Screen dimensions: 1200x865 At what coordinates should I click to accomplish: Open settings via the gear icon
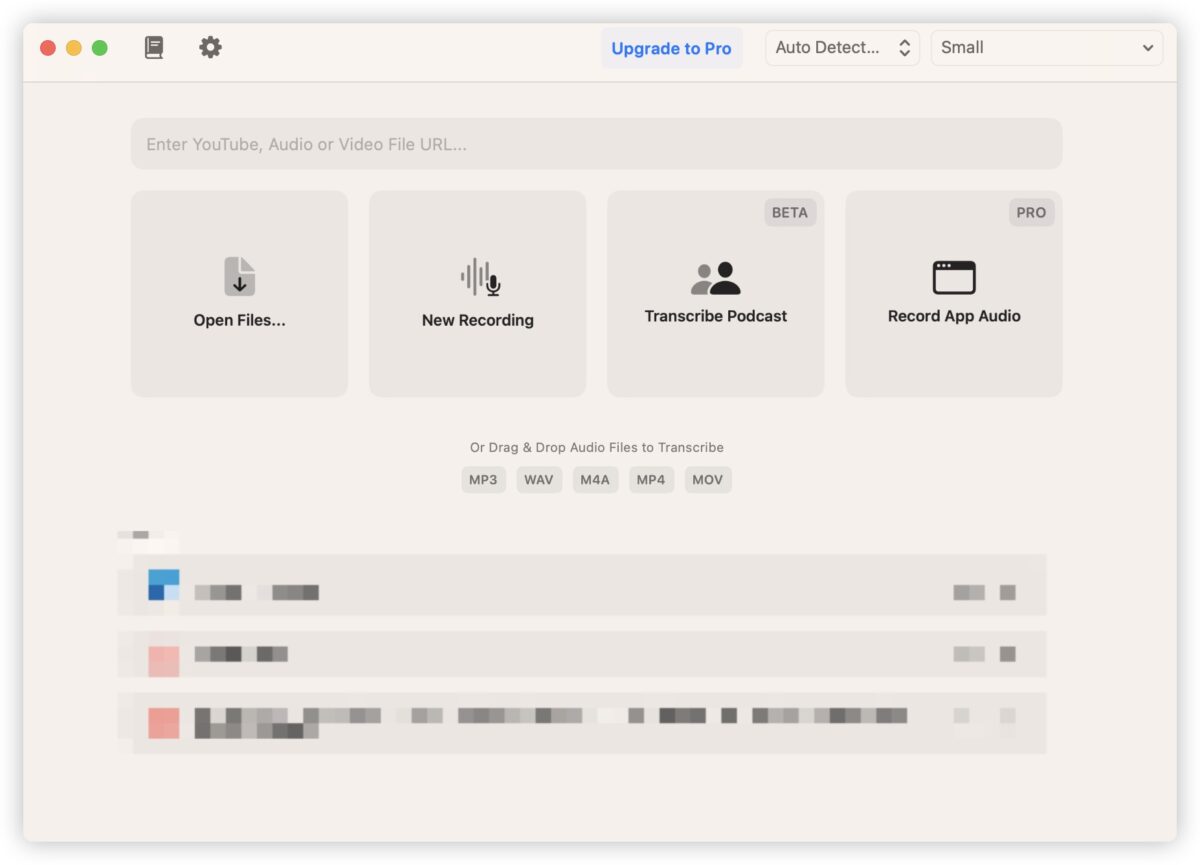tap(210, 47)
